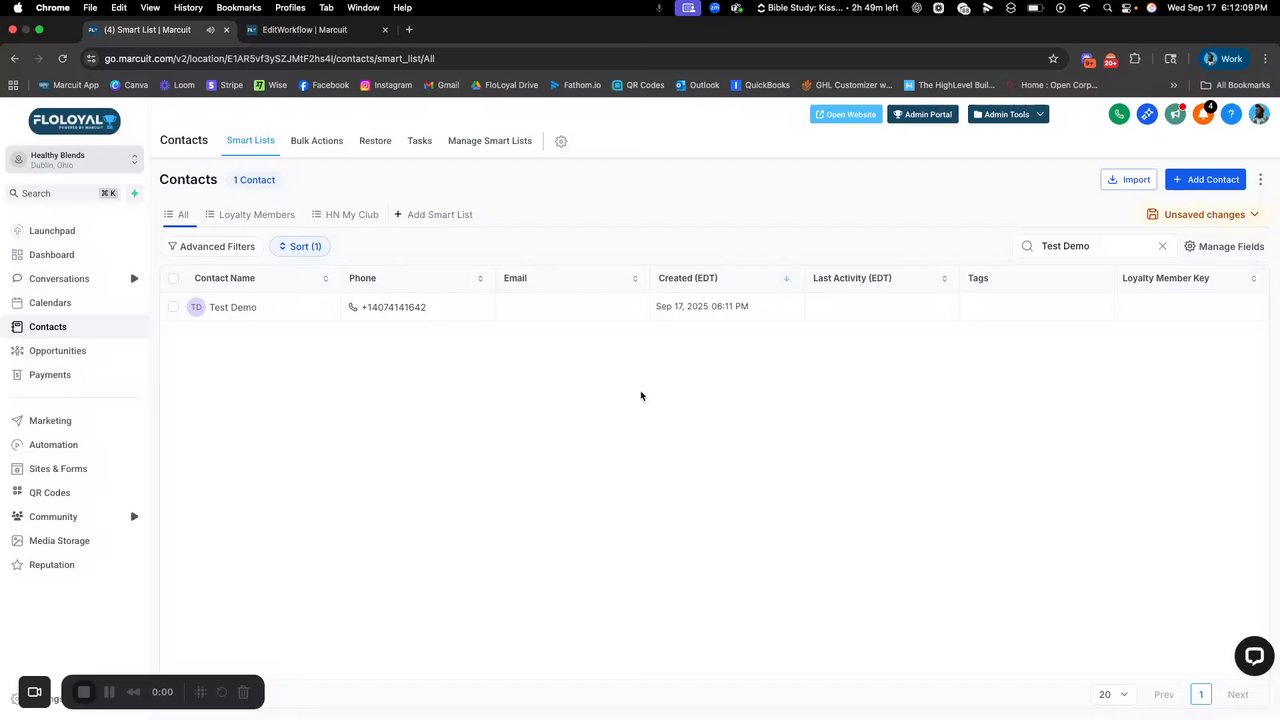Open the orange notifications bell

pos(1203,114)
